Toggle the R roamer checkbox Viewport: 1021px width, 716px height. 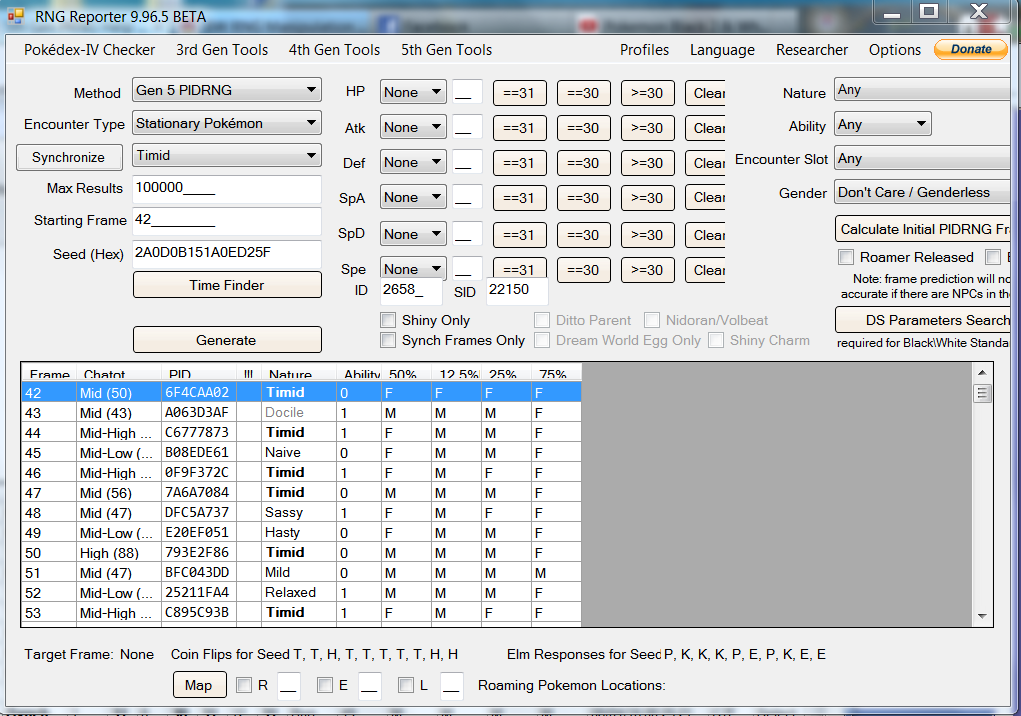point(244,685)
